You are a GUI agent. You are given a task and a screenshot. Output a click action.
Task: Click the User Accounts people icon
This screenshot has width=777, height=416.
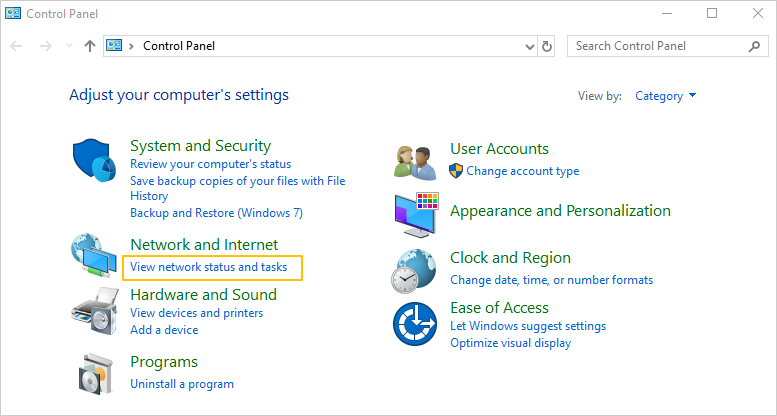coord(416,160)
